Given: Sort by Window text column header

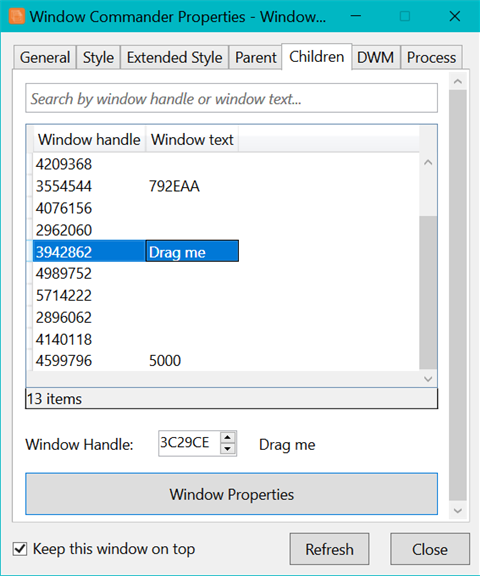Looking at the screenshot, I should (192, 140).
